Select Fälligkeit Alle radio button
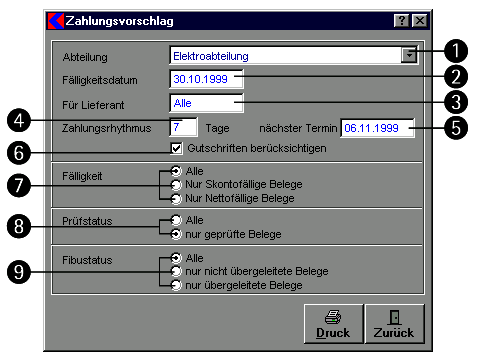The height and width of the screenshot is (364, 479). click(x=176, y=171)
